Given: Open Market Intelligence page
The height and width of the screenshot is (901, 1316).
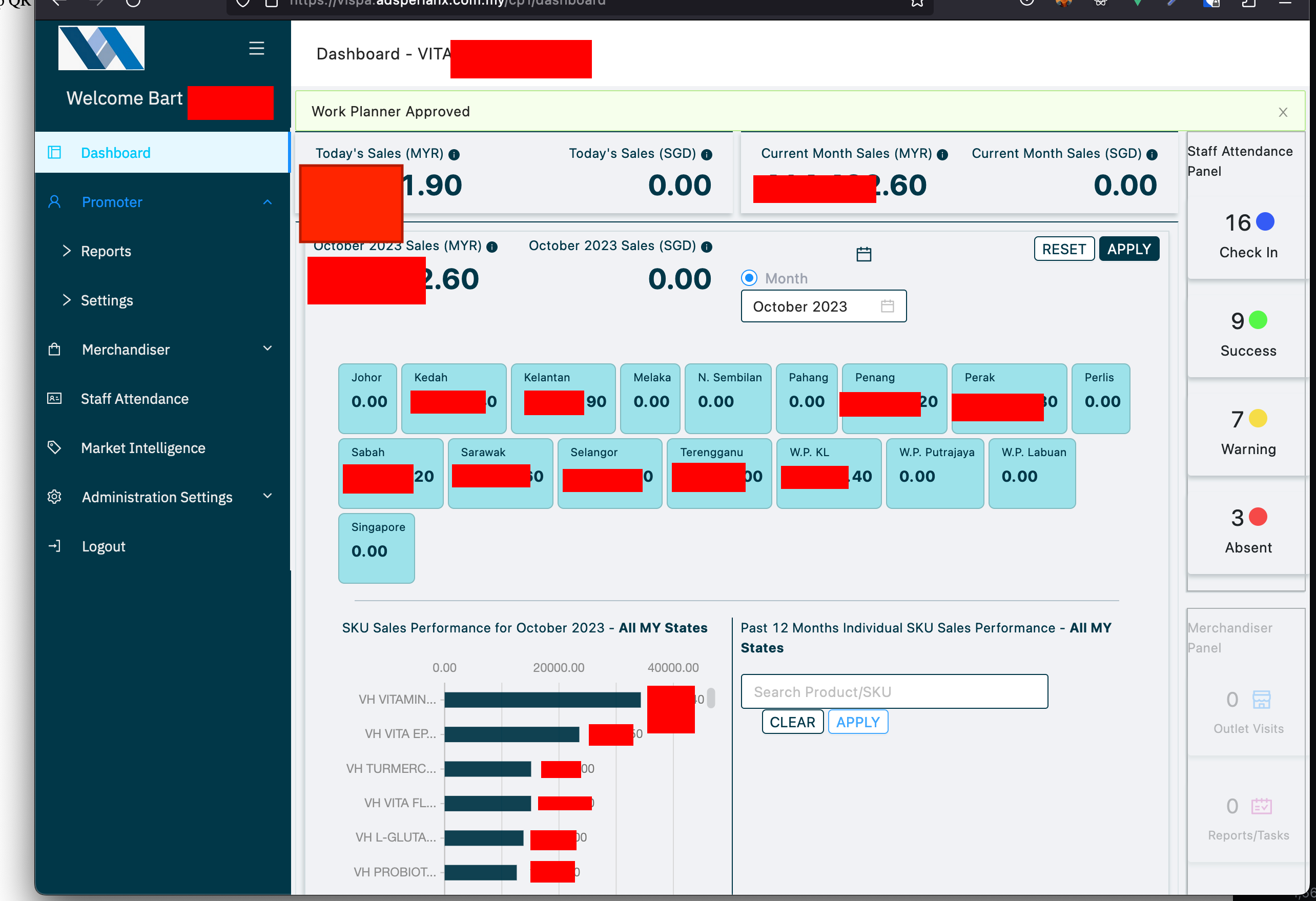Looking at the screenshot, I should pyautogui.click(x=142, y=448).
